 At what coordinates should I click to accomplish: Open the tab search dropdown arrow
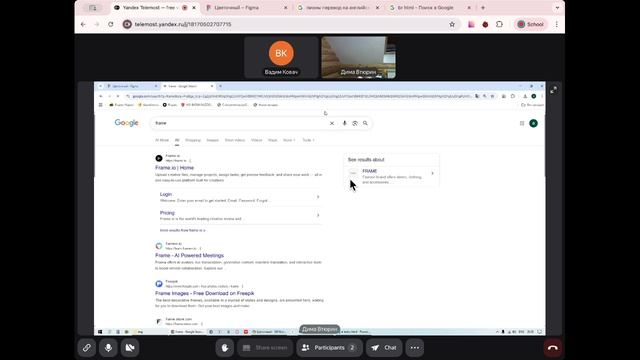coord(557,8)
